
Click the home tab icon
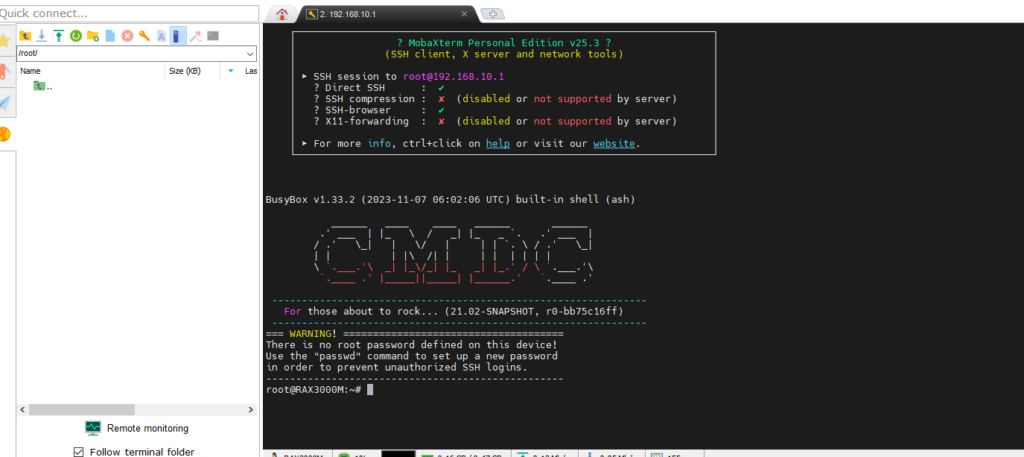[282, 14]
